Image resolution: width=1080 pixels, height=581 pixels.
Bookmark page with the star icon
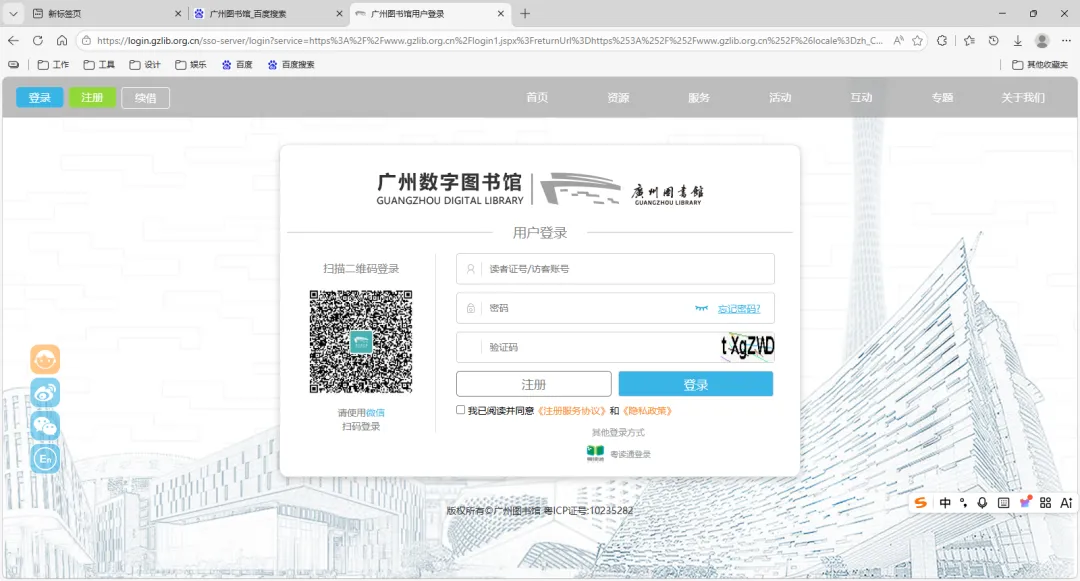[x=917, y=41]
